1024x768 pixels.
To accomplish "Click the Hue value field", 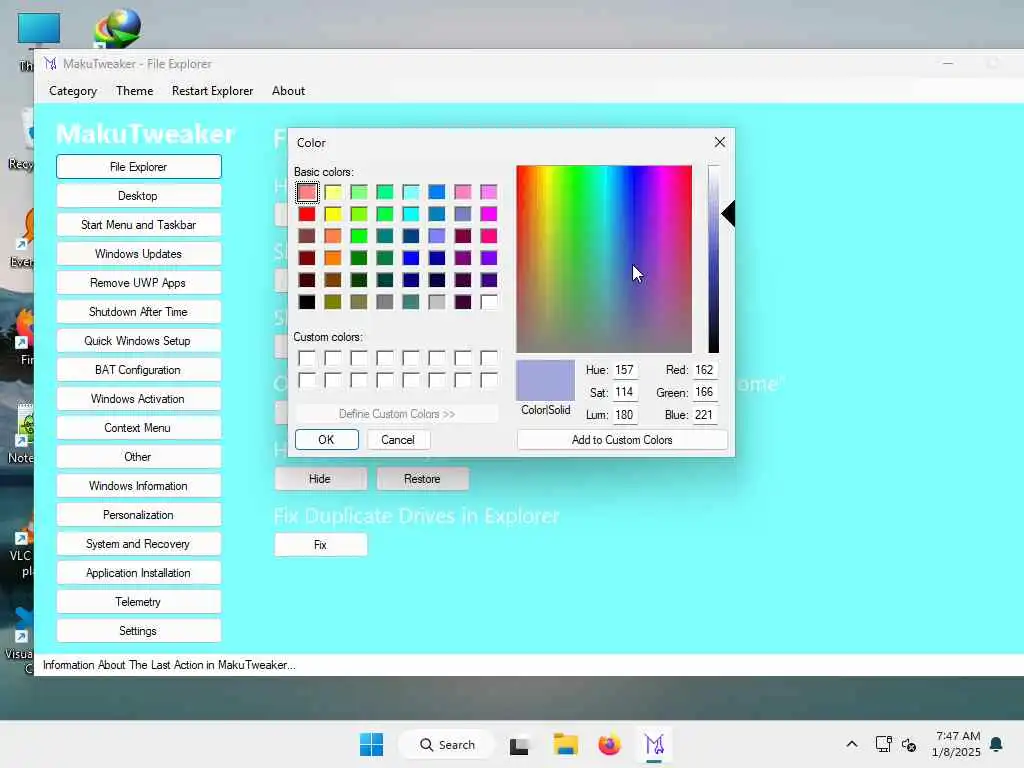I will click(625, 370).
